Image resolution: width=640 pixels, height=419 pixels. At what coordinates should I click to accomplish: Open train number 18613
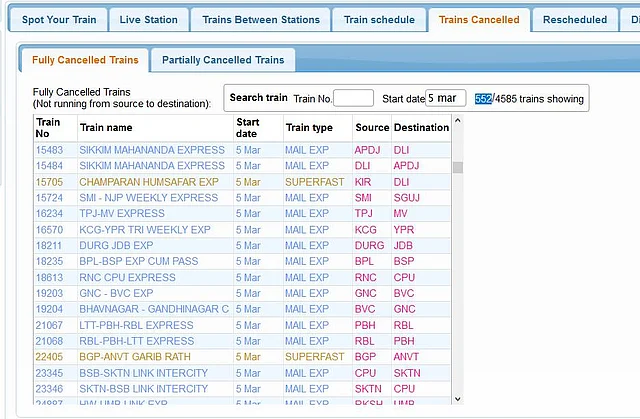(x=49, y=277)
